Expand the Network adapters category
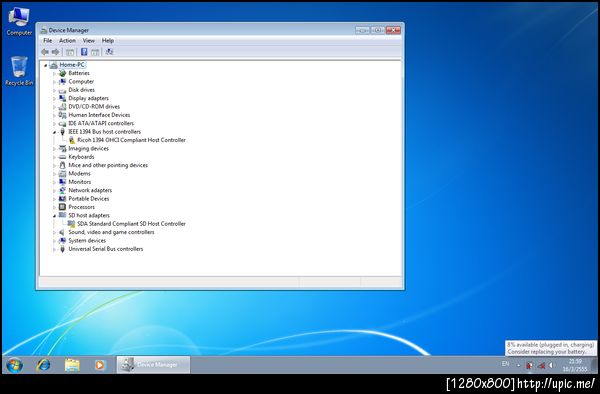 click(x=54, y=190)
